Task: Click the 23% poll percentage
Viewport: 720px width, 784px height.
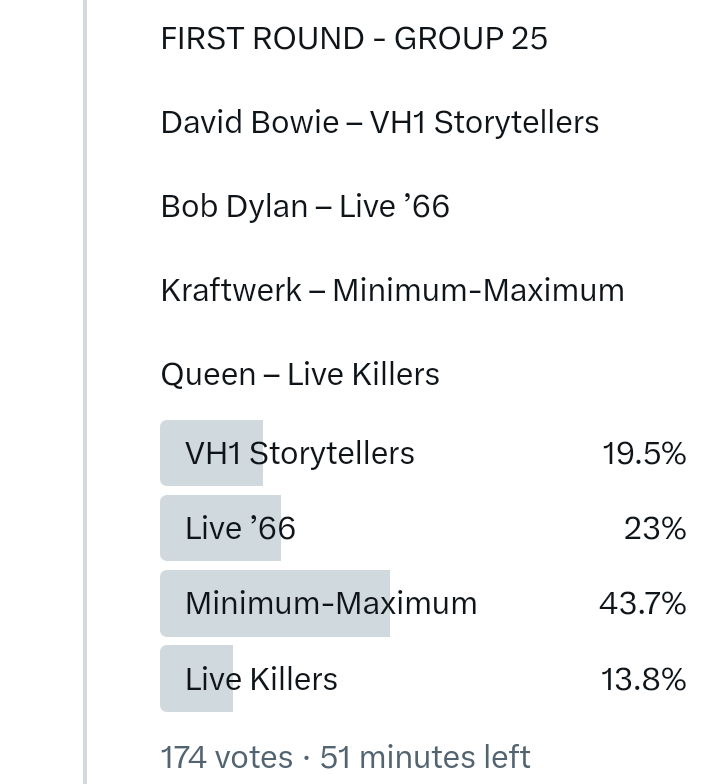Action: [655, 529]
